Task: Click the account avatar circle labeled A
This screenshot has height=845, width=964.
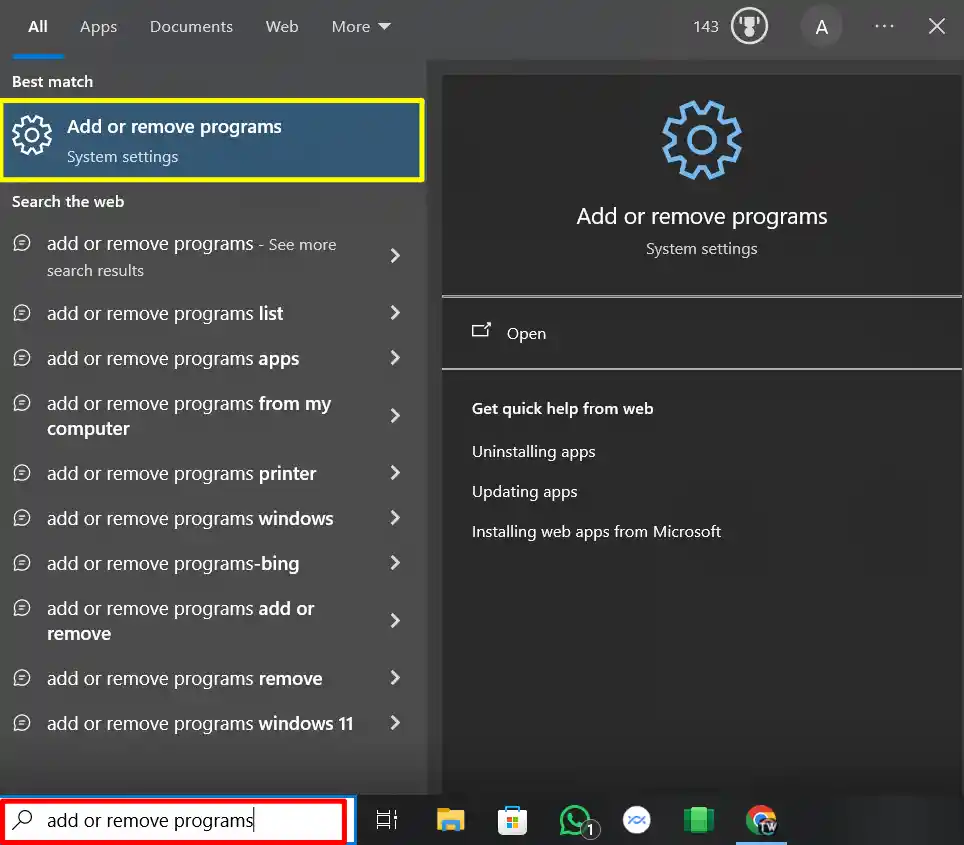Action: 822,26
